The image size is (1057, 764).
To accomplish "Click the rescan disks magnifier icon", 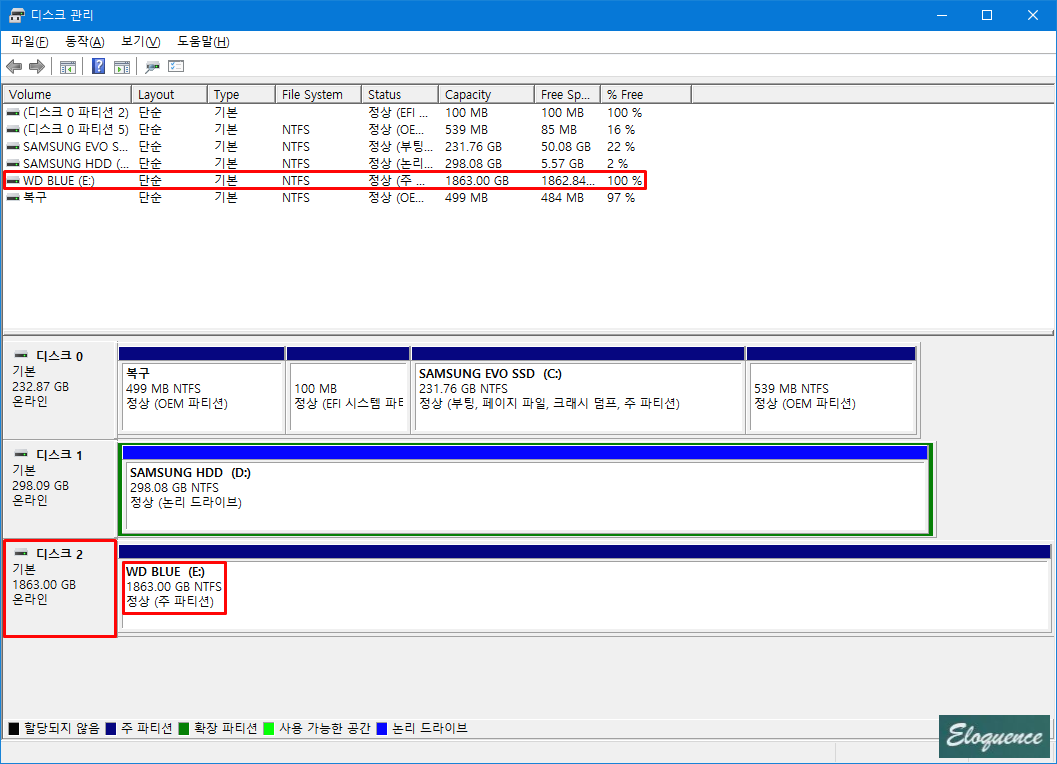I will click(152, 67).
